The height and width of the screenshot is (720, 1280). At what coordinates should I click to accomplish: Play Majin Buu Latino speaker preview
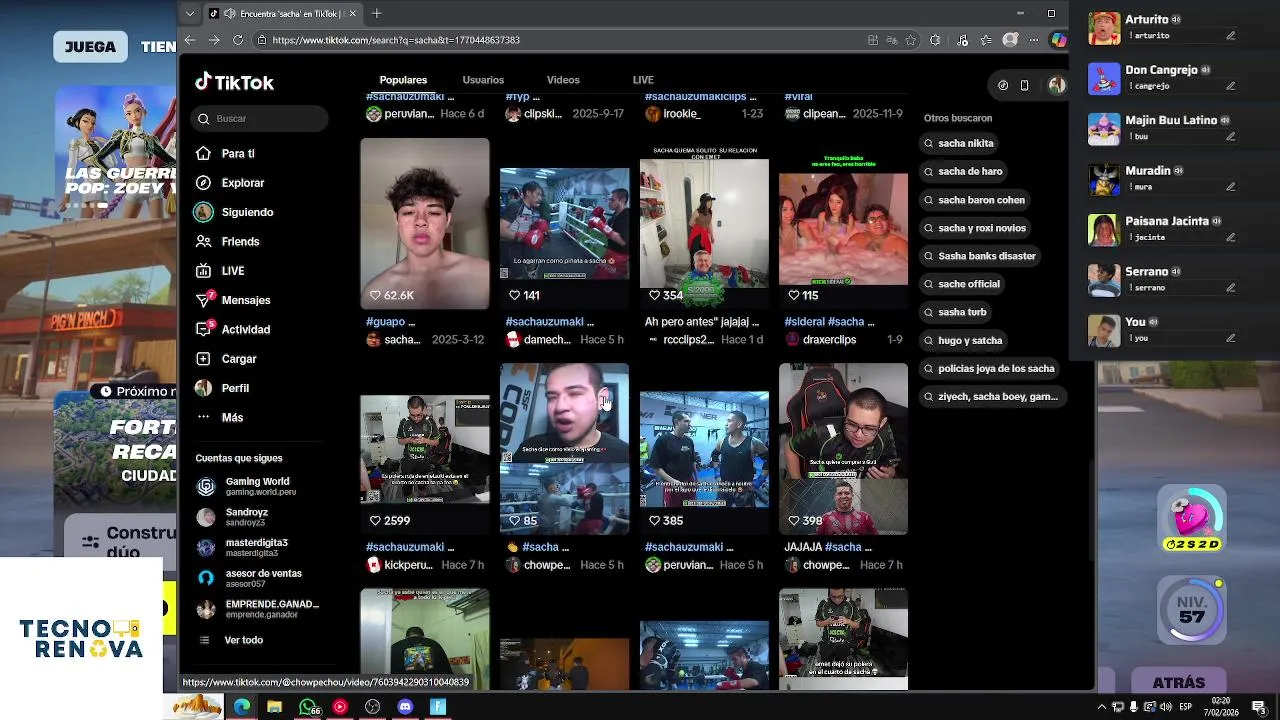[x=1225, y=120]
